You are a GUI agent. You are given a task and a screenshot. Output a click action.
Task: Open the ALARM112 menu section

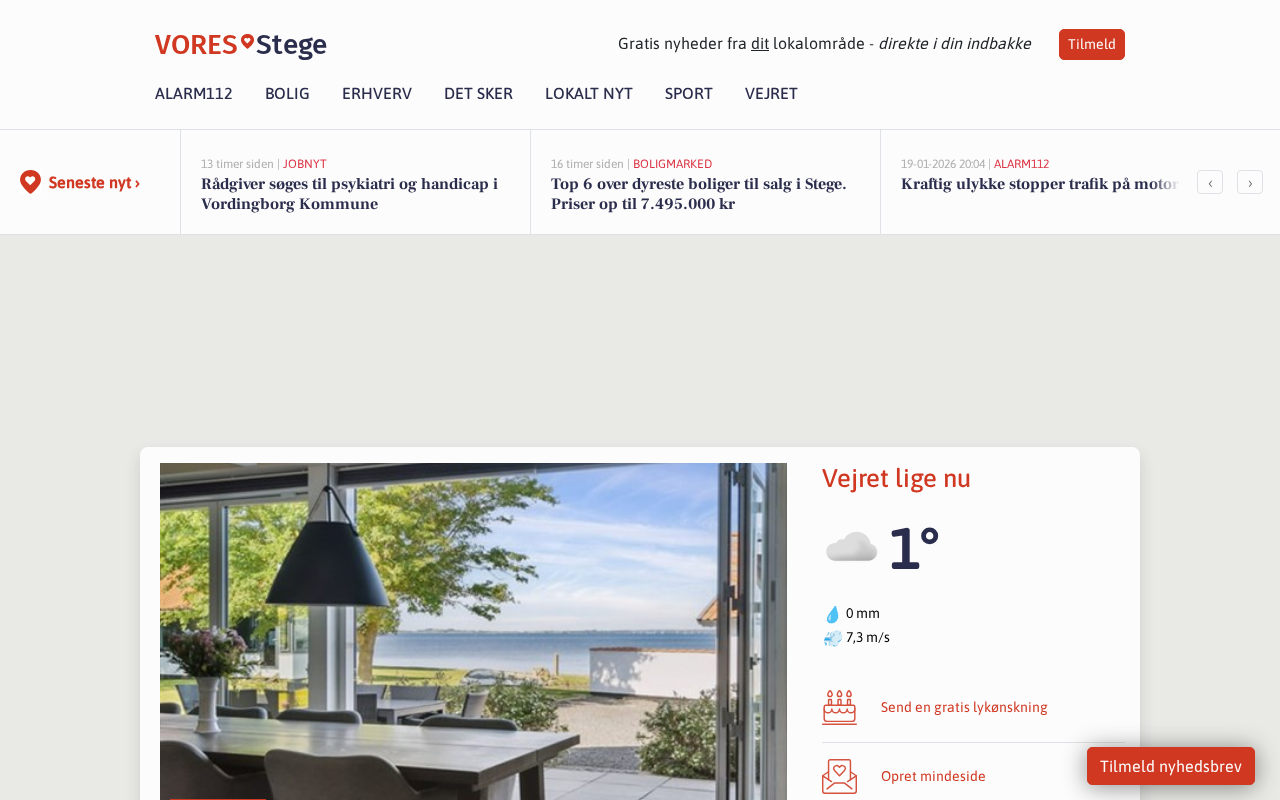(194, 94)
